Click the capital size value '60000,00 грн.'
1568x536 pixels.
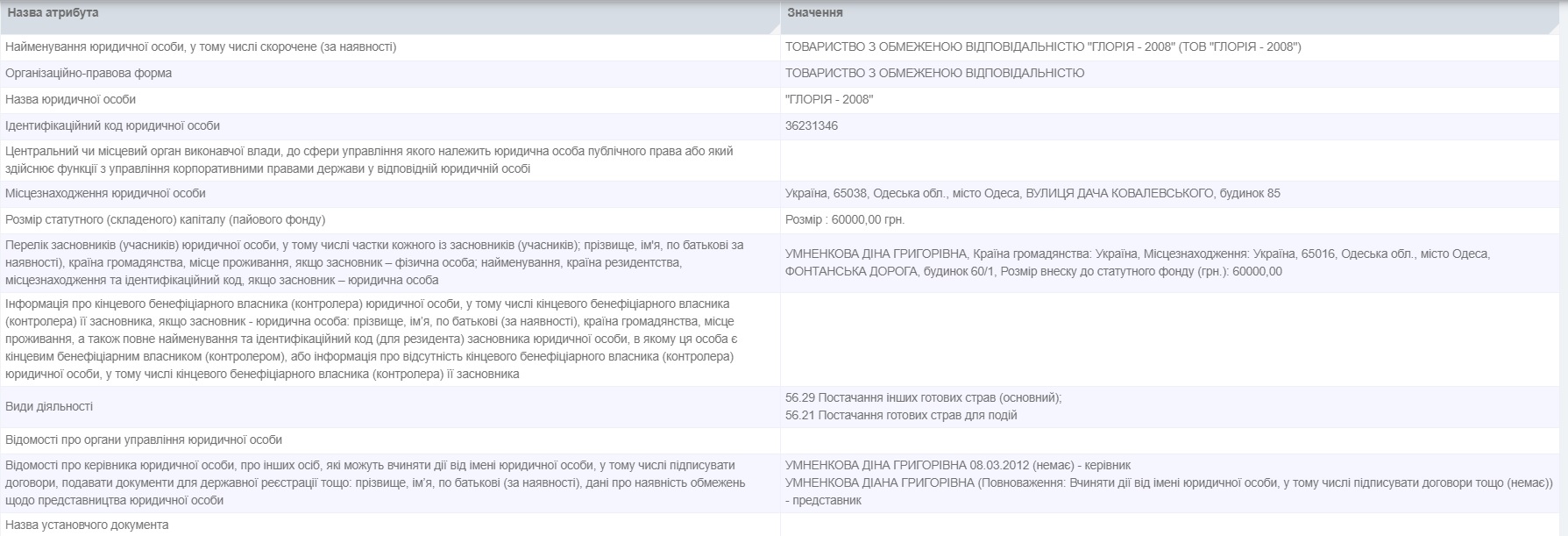(845, 220)
